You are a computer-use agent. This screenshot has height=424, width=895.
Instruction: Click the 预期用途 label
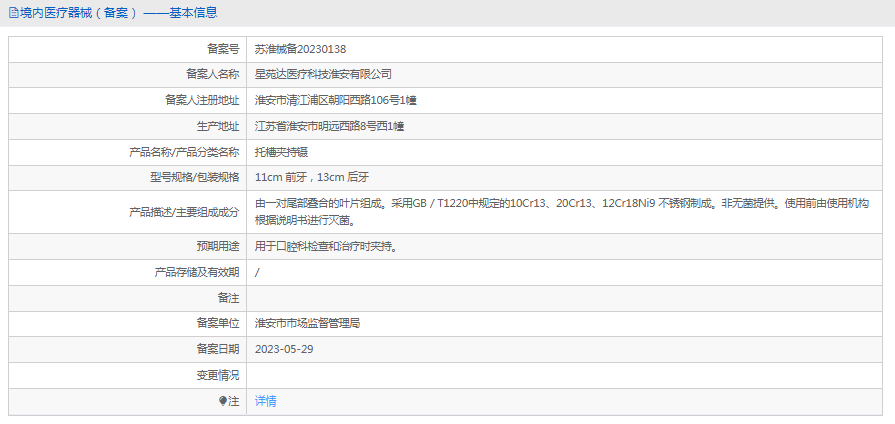pyautogui.click(x=218, y=247)
